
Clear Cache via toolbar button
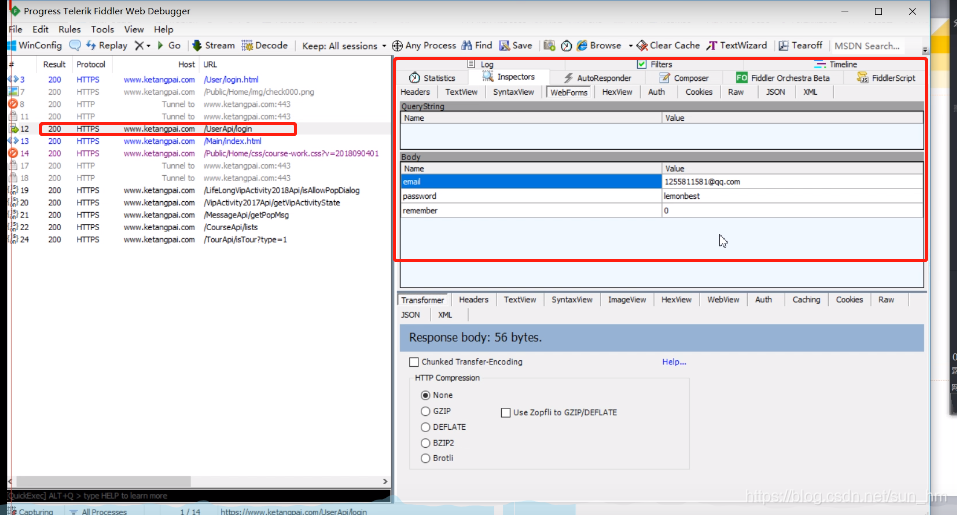(x=668, y=46)
